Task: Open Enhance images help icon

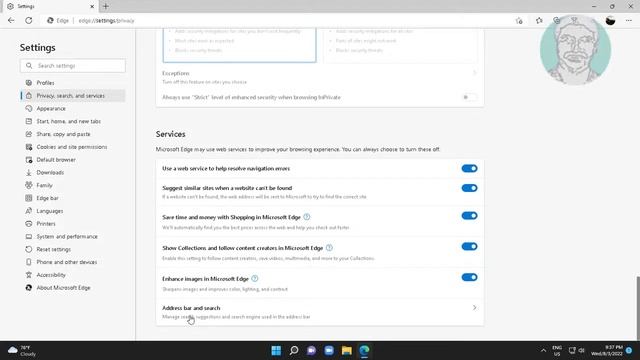Action: 255,279
